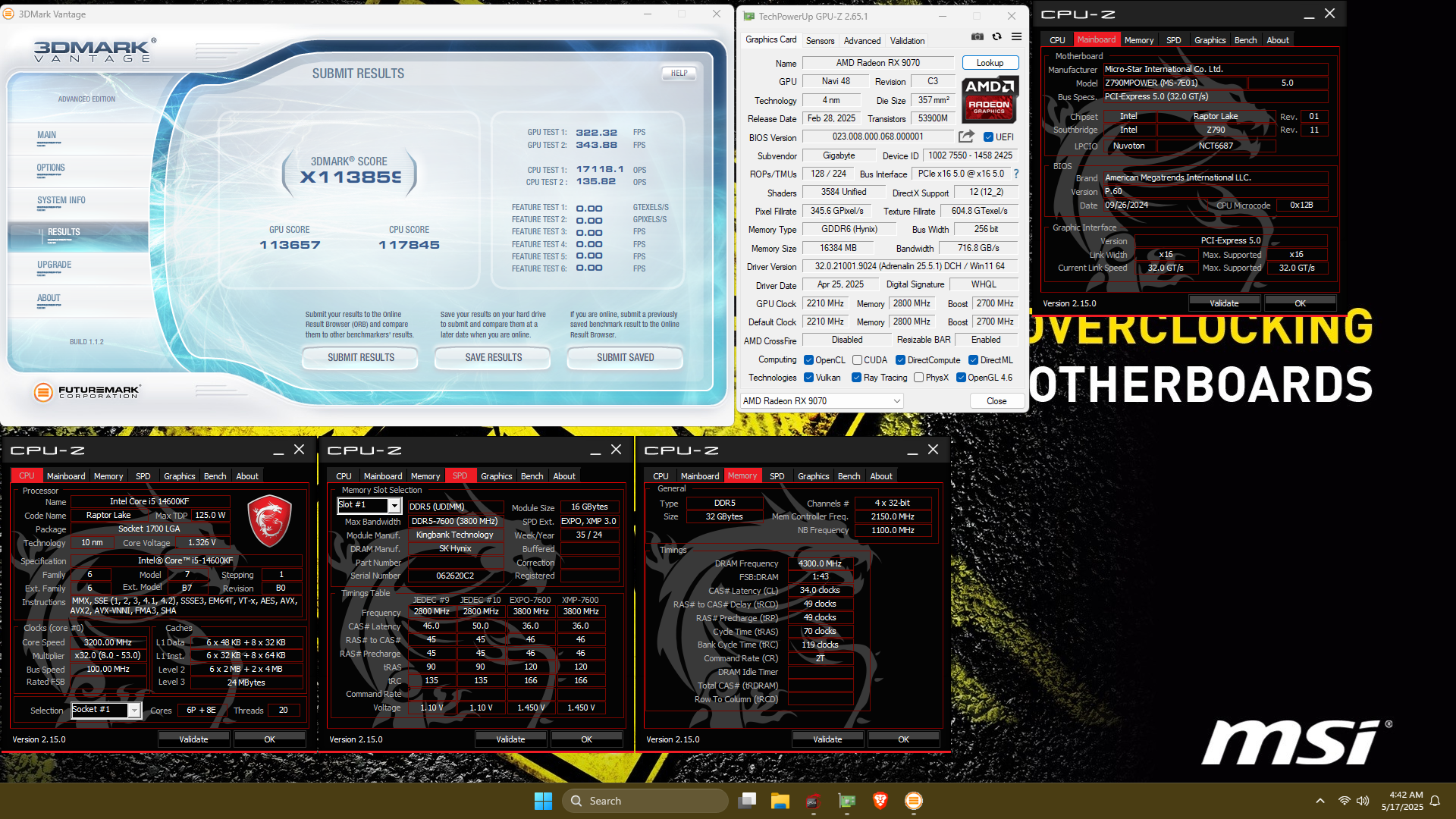
Task: Click the SUBMIT SAVED button
Action: click(x=626, y=357)
